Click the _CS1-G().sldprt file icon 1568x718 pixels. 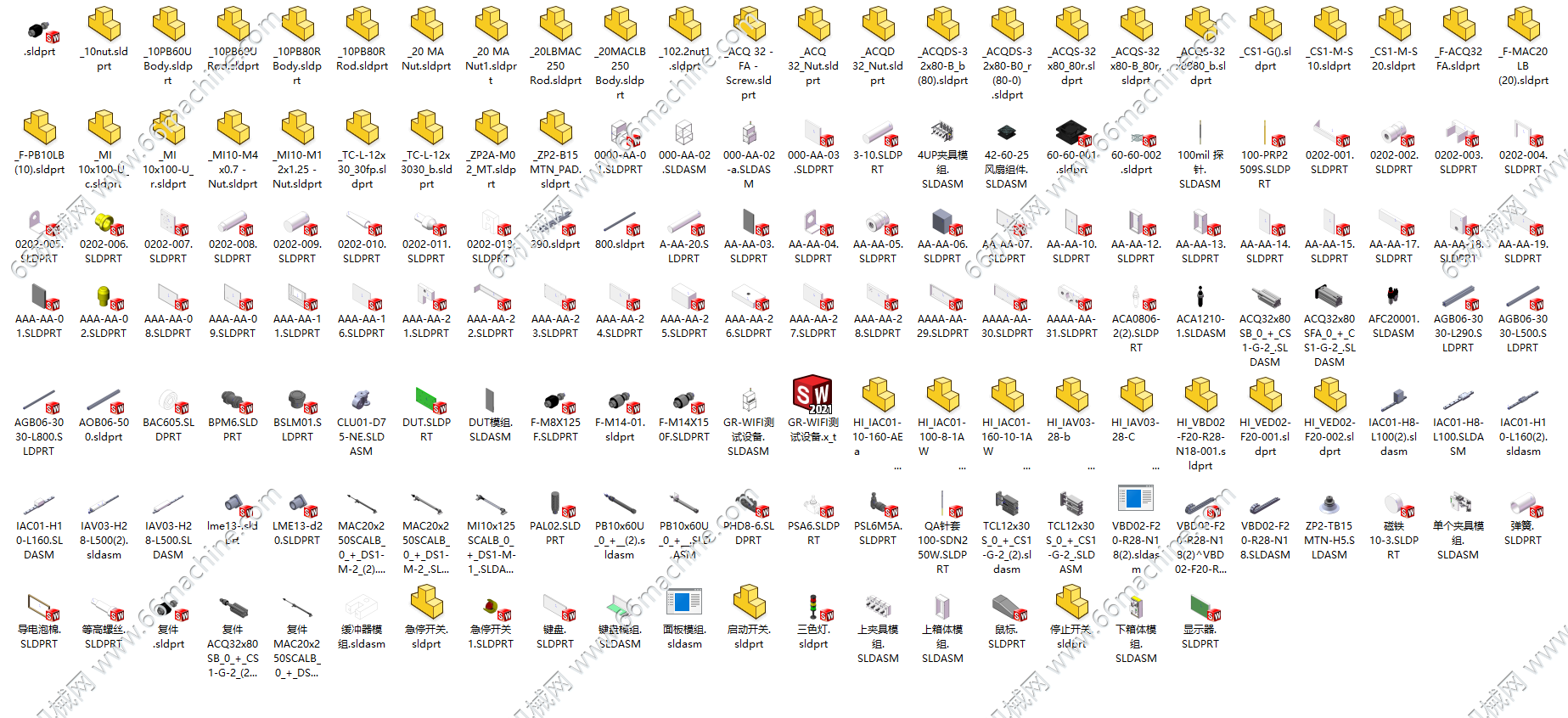click(x=1265, y=25)
